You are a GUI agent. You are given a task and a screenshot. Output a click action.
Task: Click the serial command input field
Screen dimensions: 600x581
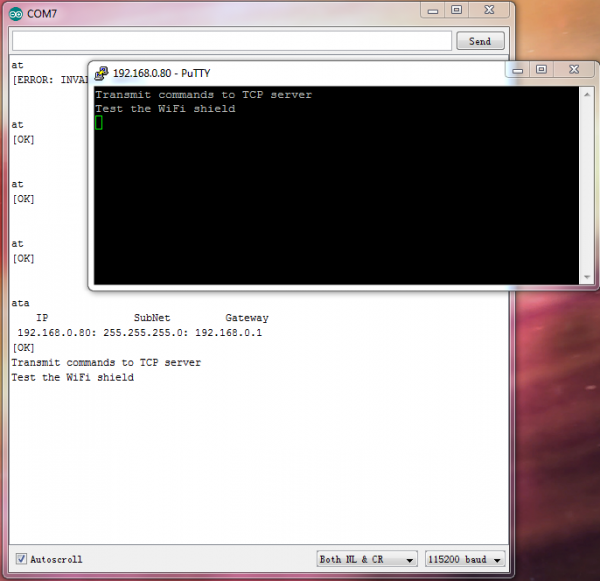tap(232, 41)
